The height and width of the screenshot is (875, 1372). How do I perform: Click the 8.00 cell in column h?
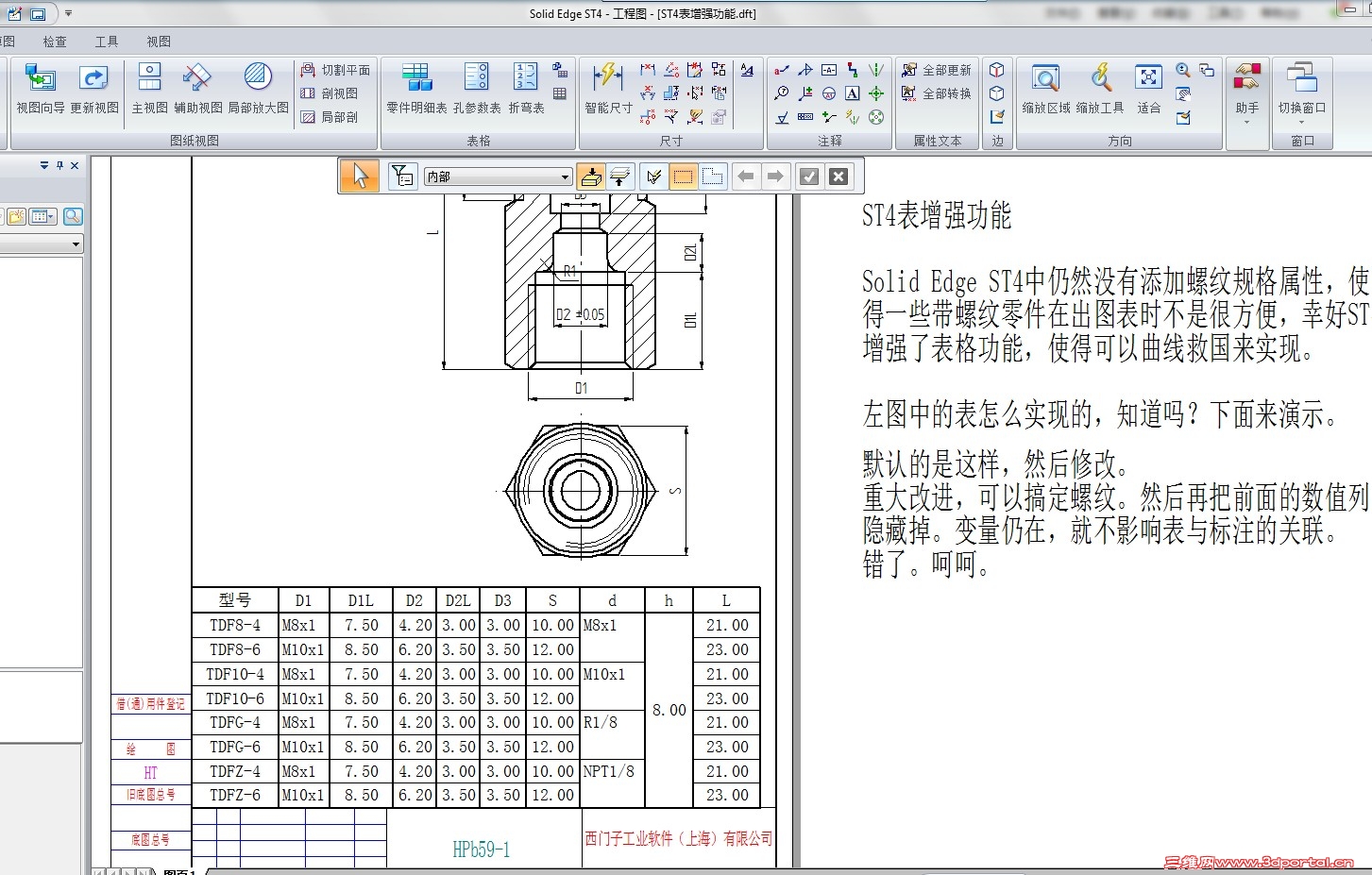(669, 710)
